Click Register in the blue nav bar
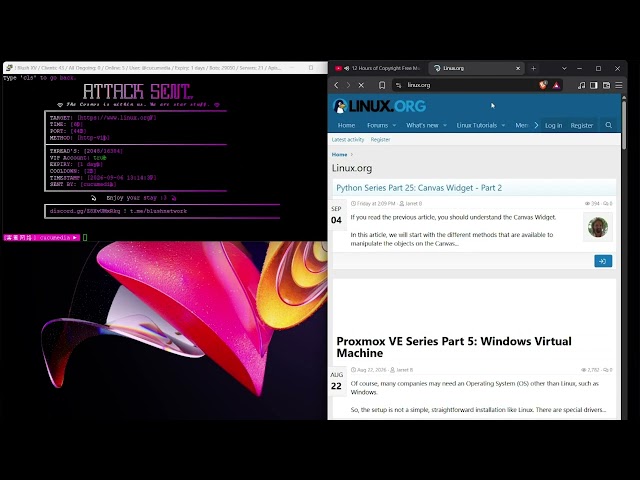The width and height of the screenshot is (640, 480). (x=582, y=125)
